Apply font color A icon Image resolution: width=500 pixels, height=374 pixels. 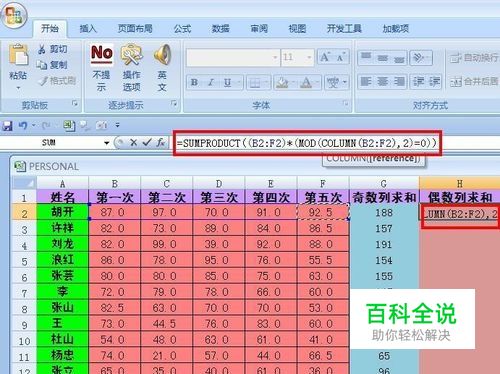[305, 82]
